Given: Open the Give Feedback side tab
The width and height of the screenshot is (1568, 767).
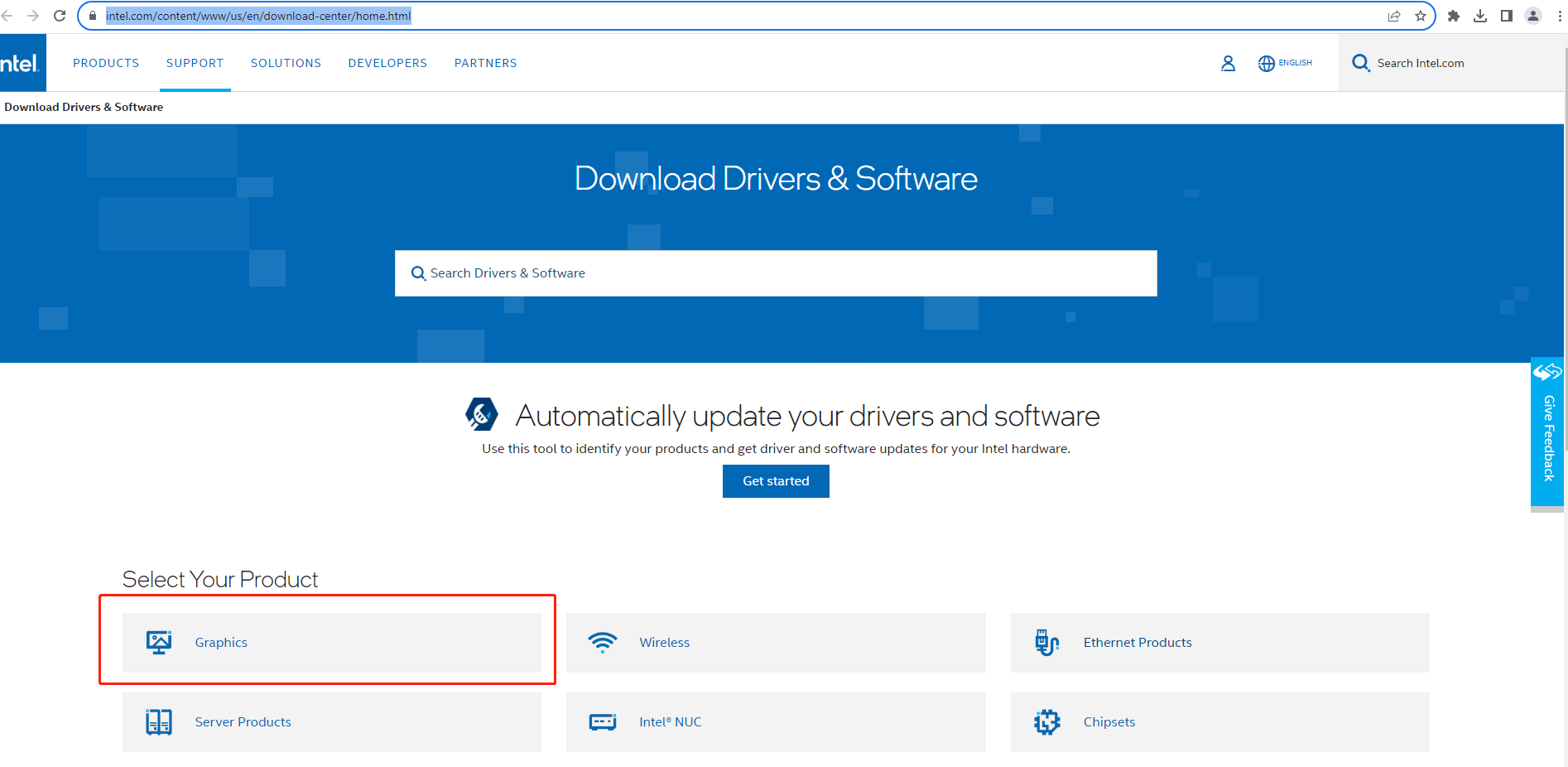Looking at the screenshot, I should coord(1547,432).
